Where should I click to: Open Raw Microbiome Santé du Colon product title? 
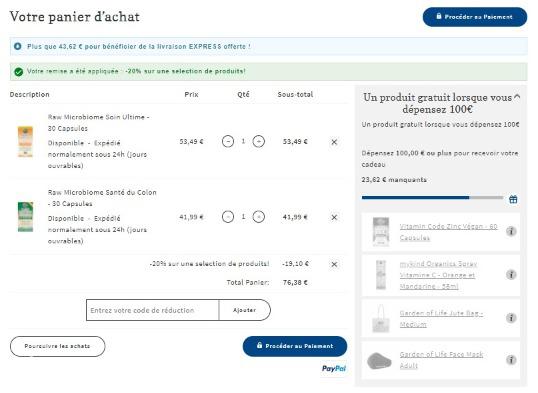pos(102,198)
